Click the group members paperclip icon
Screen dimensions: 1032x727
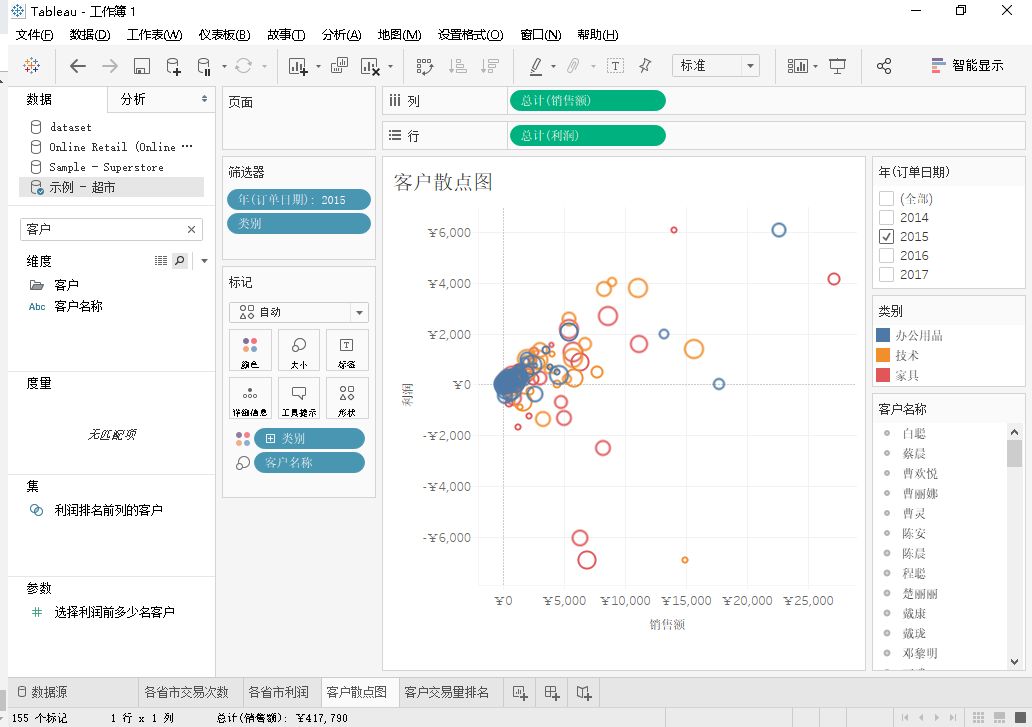[x=573, y=66]
